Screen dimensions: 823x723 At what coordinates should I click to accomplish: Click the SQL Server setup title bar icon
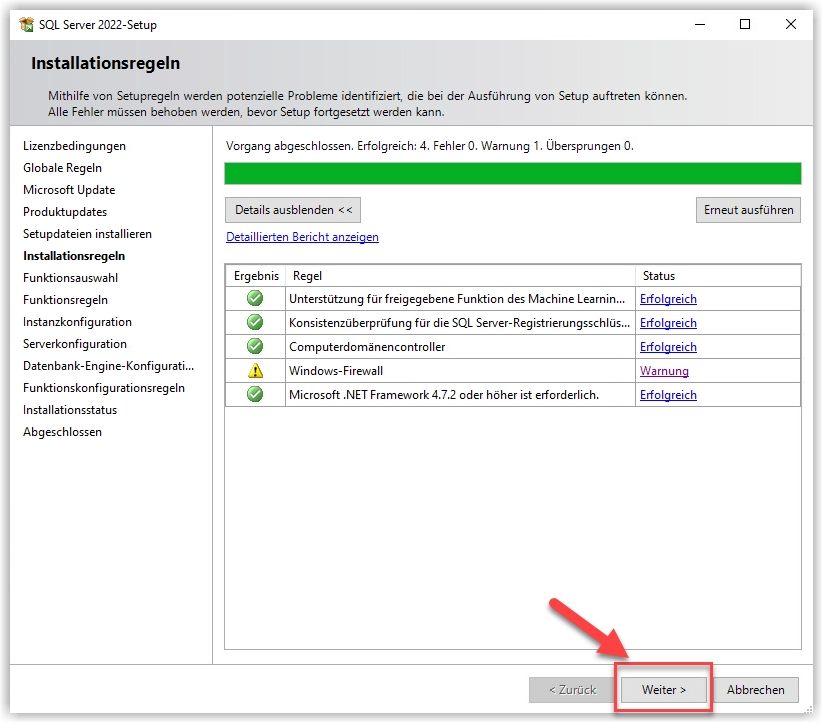tap(26, 24)
